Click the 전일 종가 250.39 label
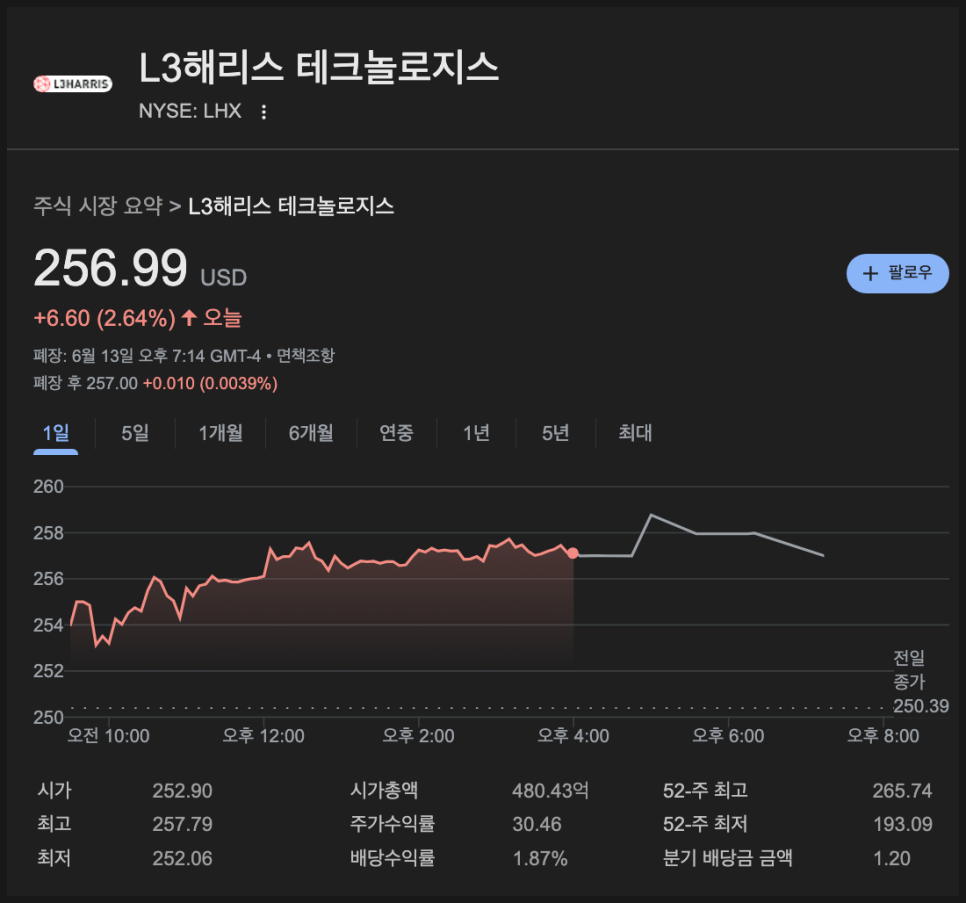The width and height of the screenshot is (966, 903). click(x=920, y=681)
